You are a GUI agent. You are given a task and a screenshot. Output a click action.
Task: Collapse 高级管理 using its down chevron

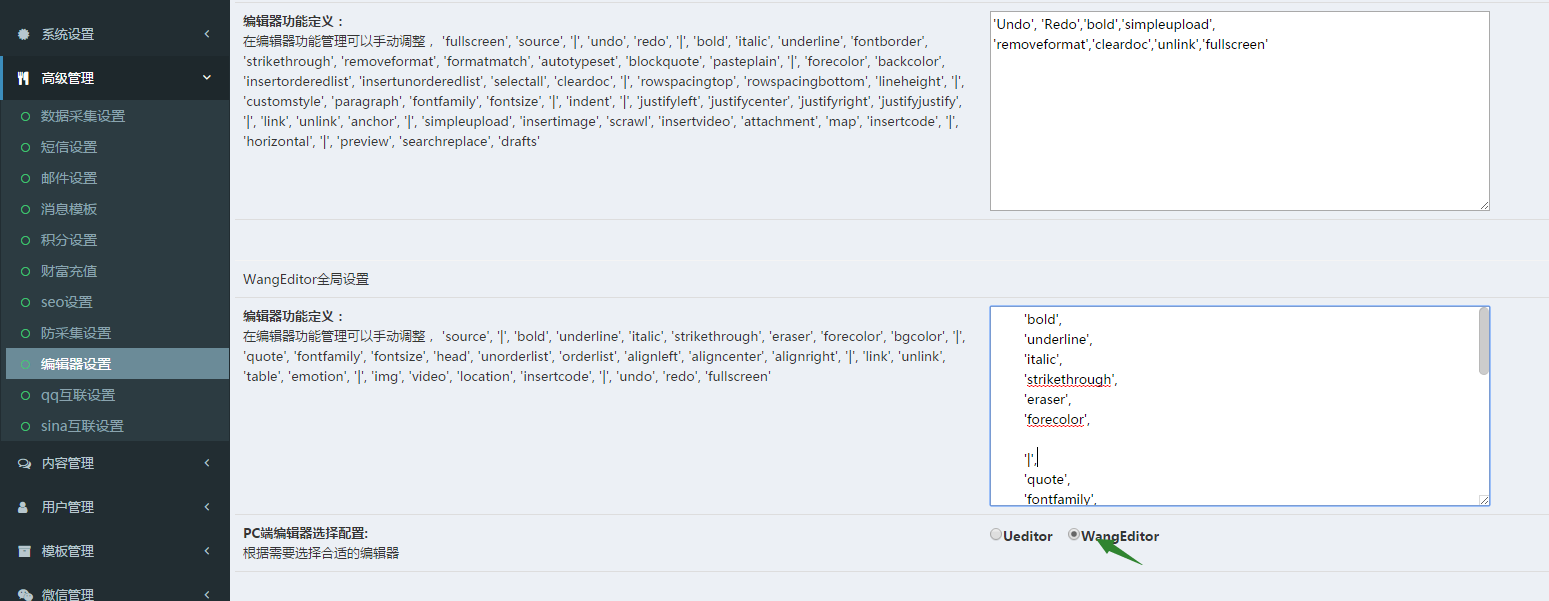click(207, 78)
